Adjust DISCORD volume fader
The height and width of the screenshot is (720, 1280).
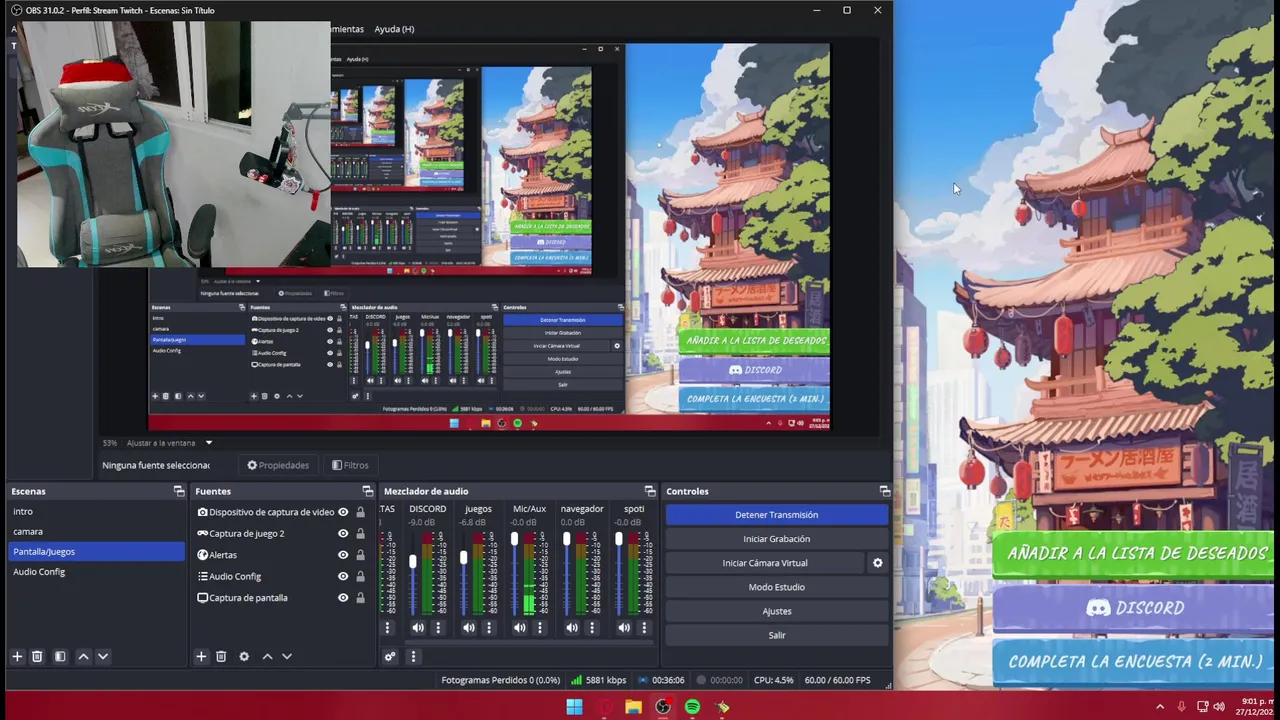tap(412, 563)
